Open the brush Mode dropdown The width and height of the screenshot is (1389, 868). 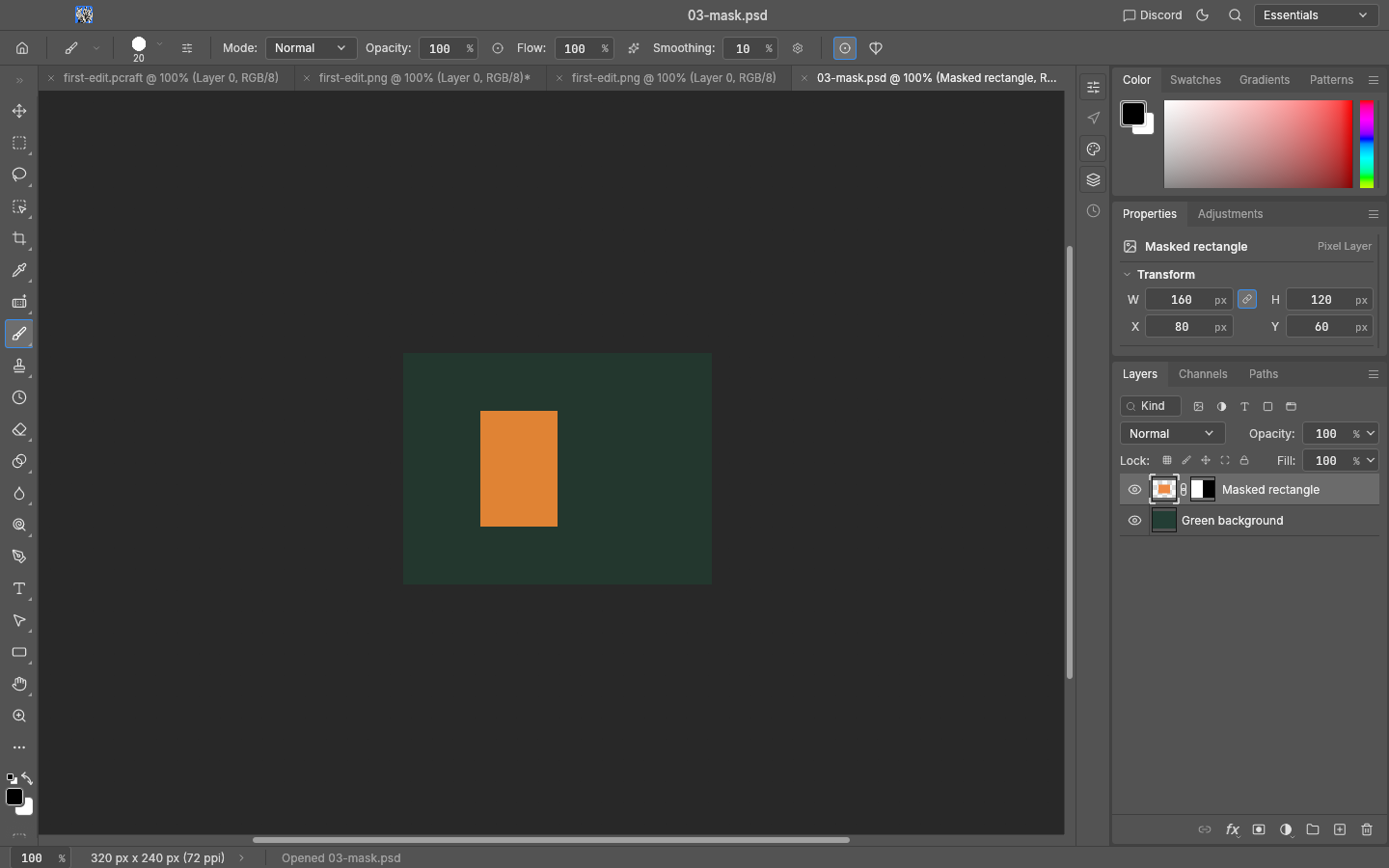point(311,48)
